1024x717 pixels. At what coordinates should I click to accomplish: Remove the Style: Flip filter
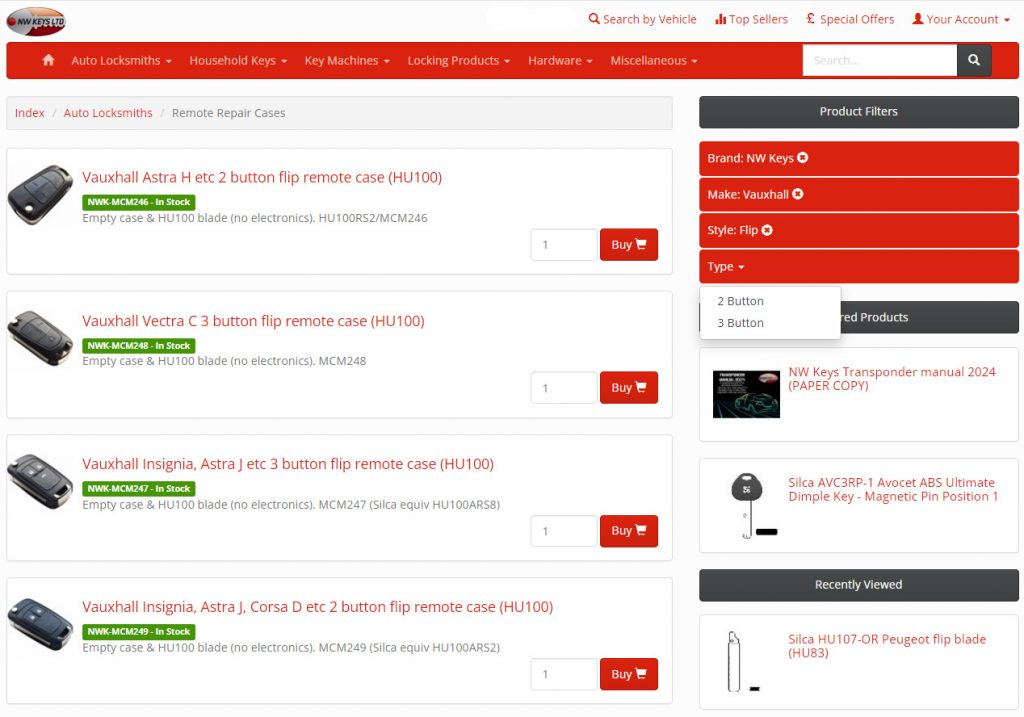(767, 230)
